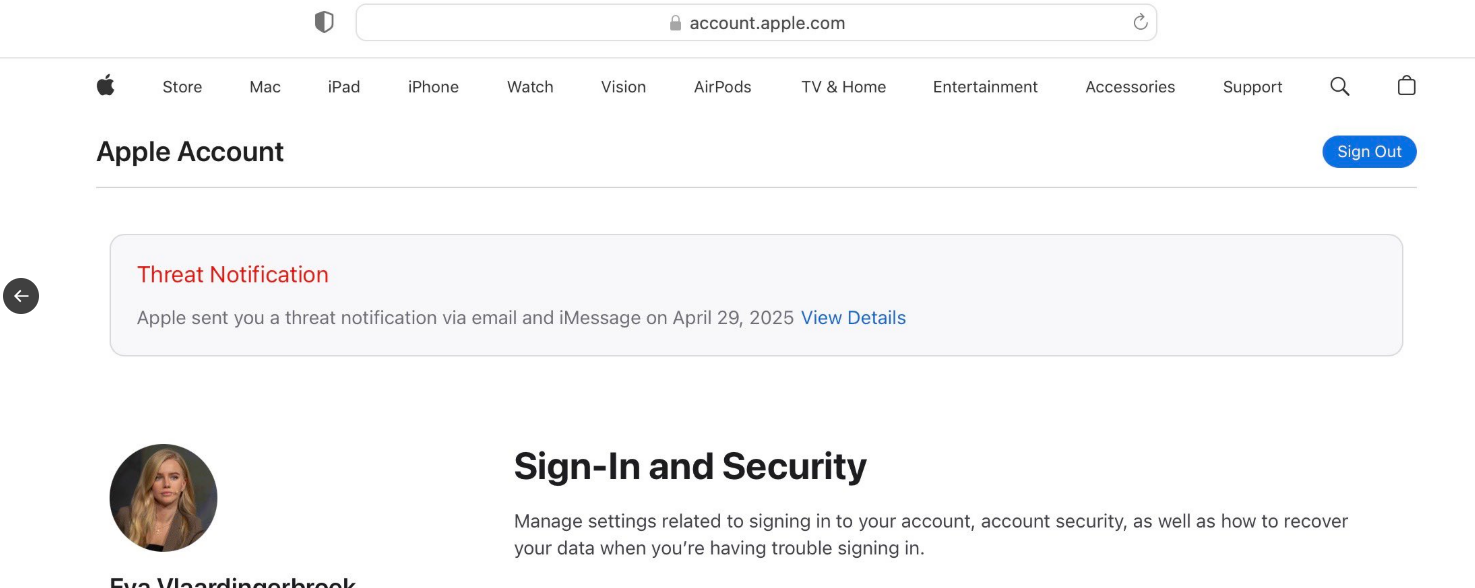Reload the page with refresh icon
Image resolution: width=1475 pixels, height=588 pixels.
click(x=1140, y=22)
